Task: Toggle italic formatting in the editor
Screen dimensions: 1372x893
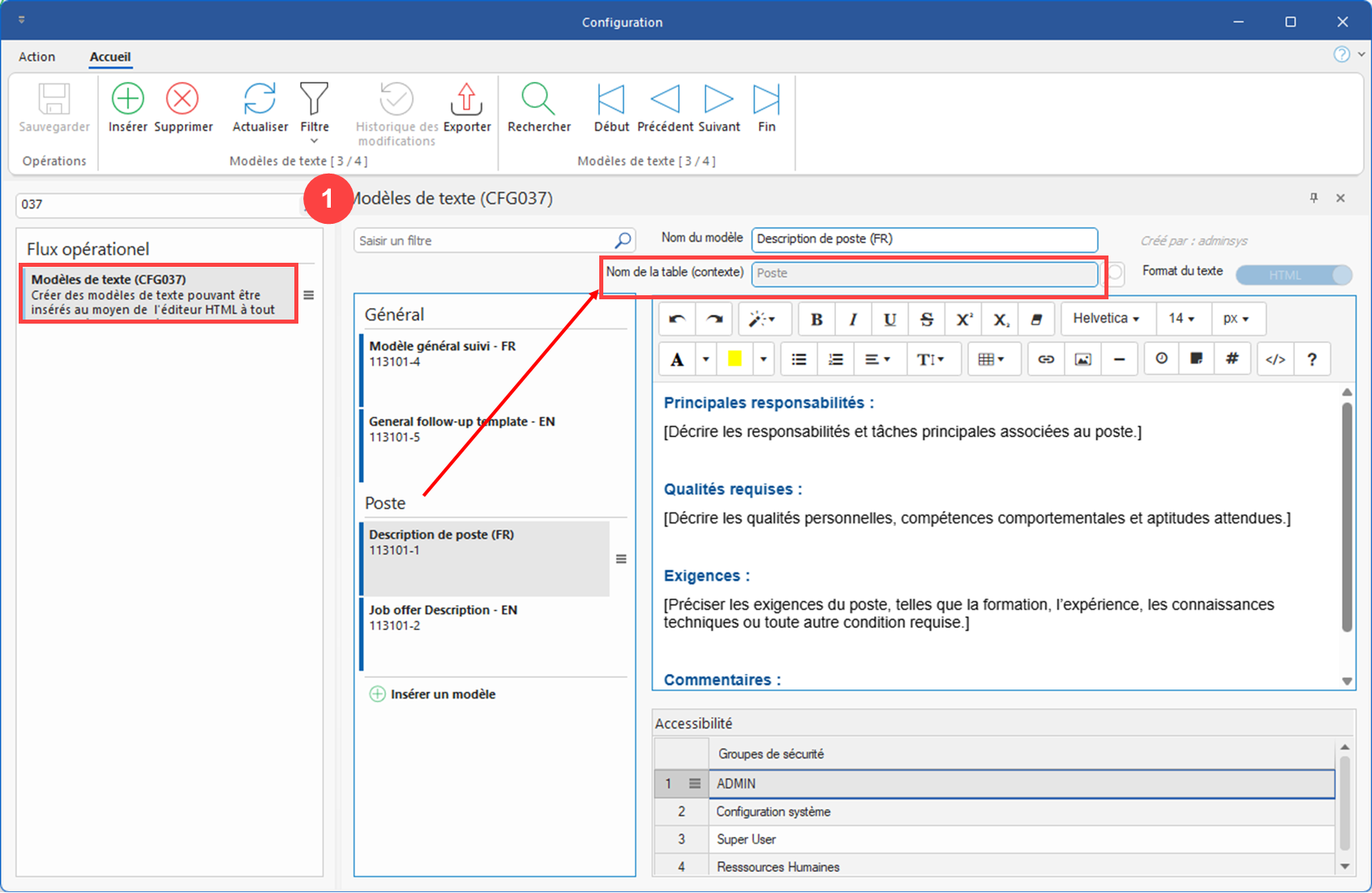Action: click(x=853, y=320)
